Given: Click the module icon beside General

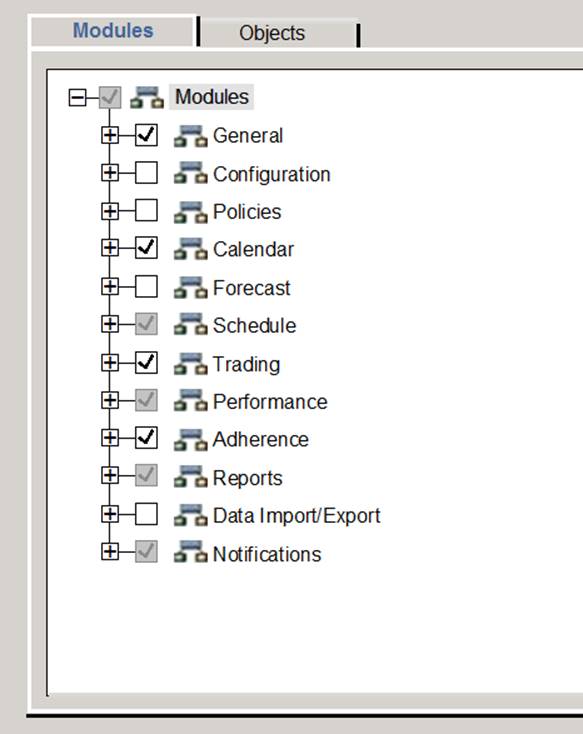Looking at the screenshot, I should click(191, 136).
